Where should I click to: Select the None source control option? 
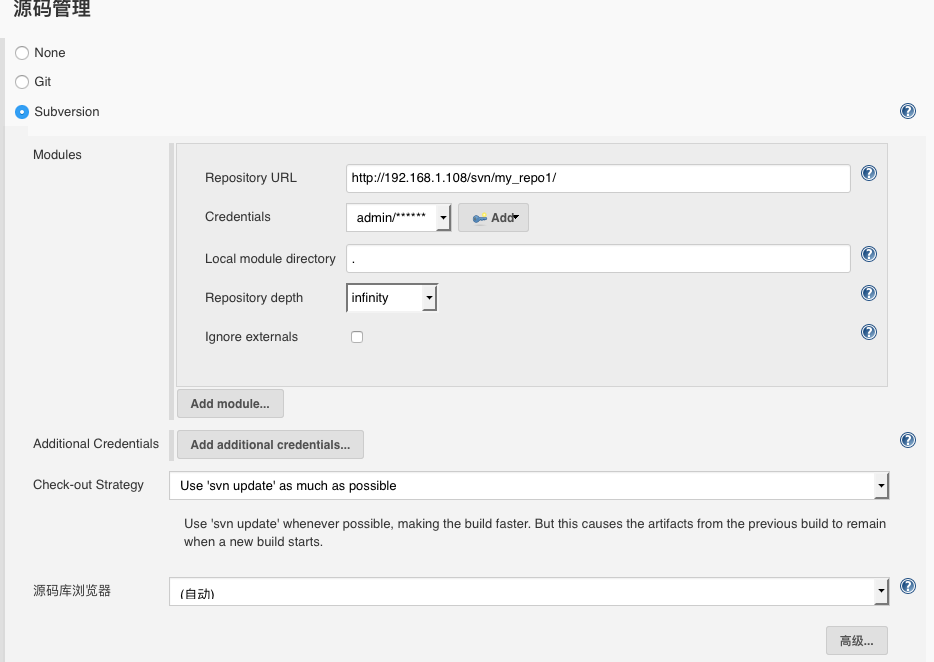pyautogui.click(x=22, y=53)
